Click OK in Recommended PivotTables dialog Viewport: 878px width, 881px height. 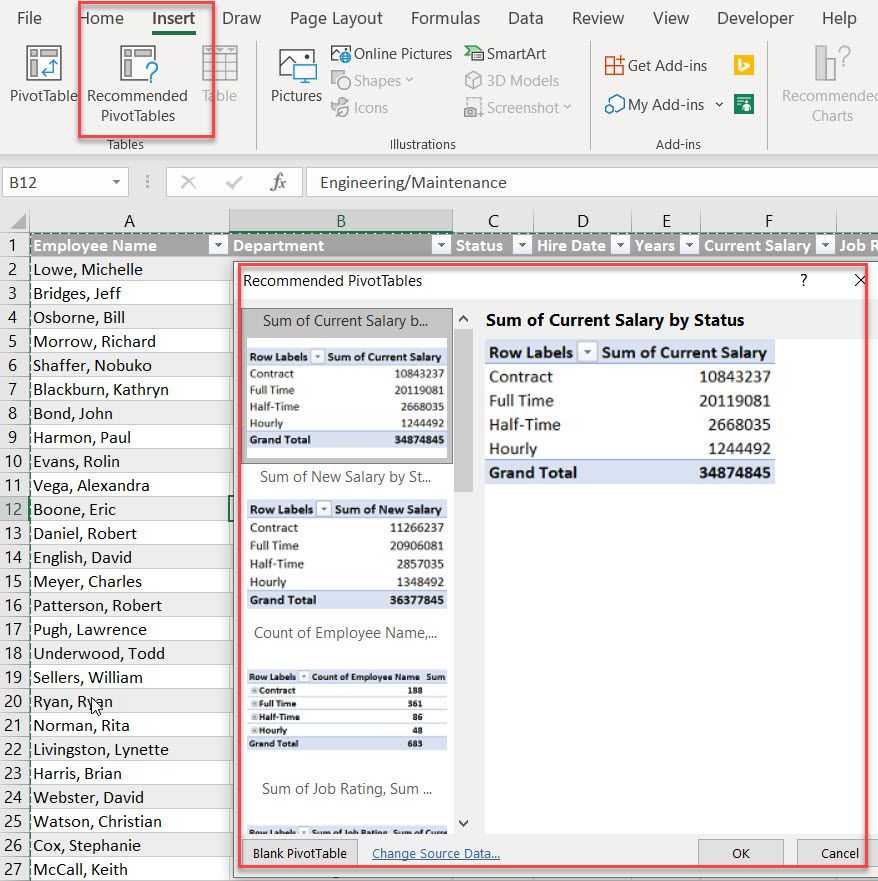click(740, 853)
